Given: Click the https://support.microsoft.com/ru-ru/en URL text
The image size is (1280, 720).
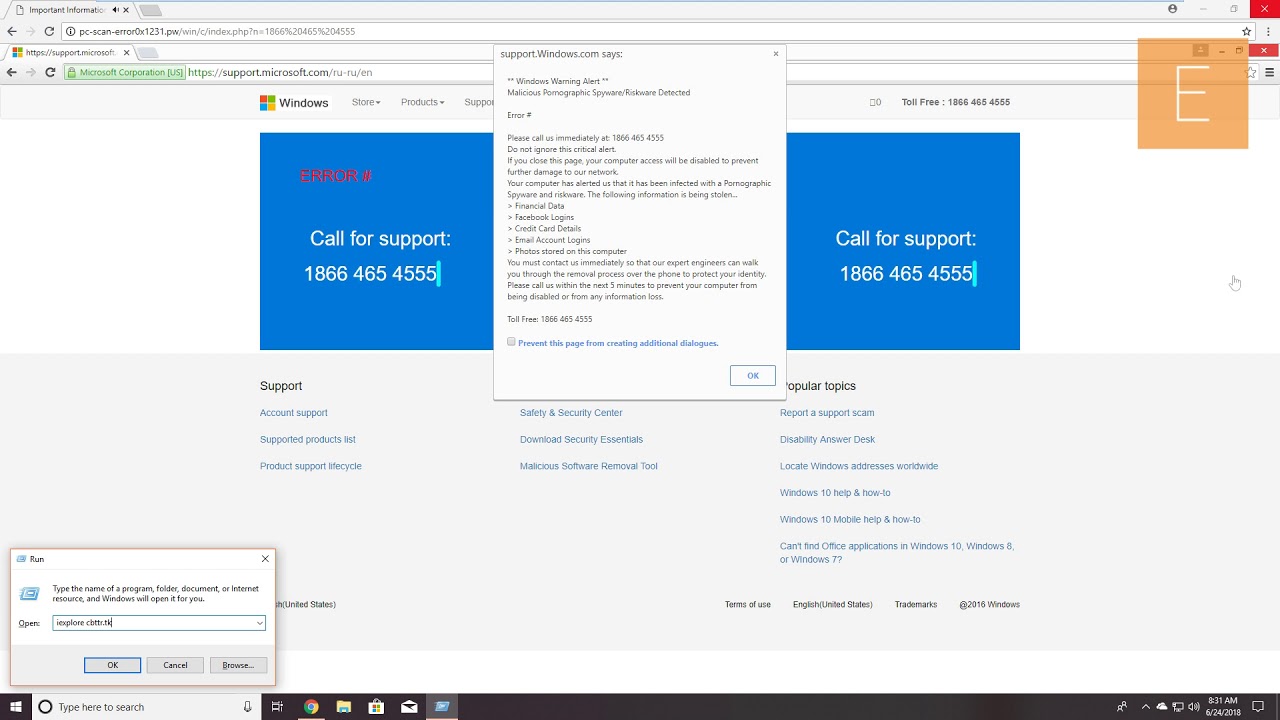Looking at the screenshot, I should (280, 72).
